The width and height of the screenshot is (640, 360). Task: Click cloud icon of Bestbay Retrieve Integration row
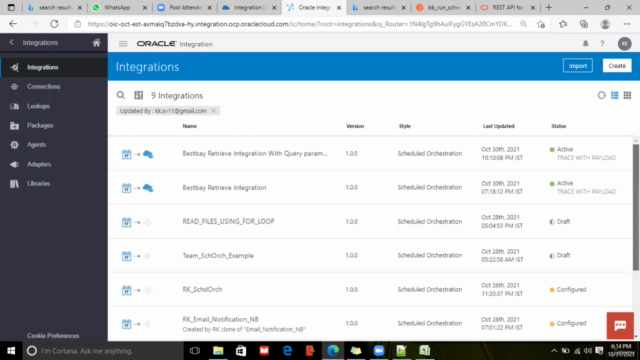pyautogui.click(x=148, y=188)
